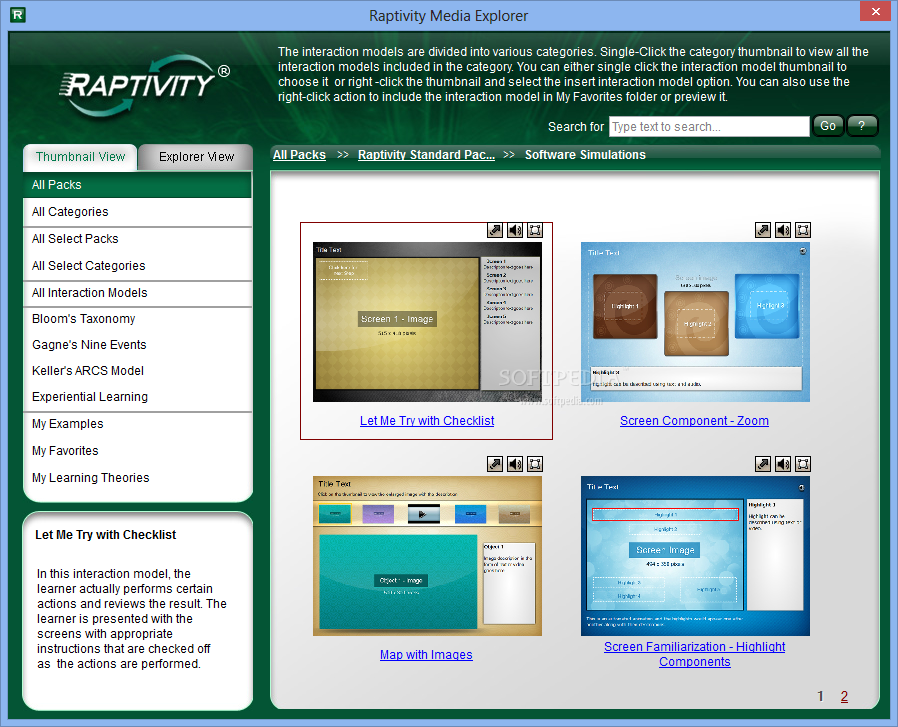Image resolution: width=898 pixels, height=727 pixels.
Task: Go to All Packs breadcrumb link
Action: (299, 155)
